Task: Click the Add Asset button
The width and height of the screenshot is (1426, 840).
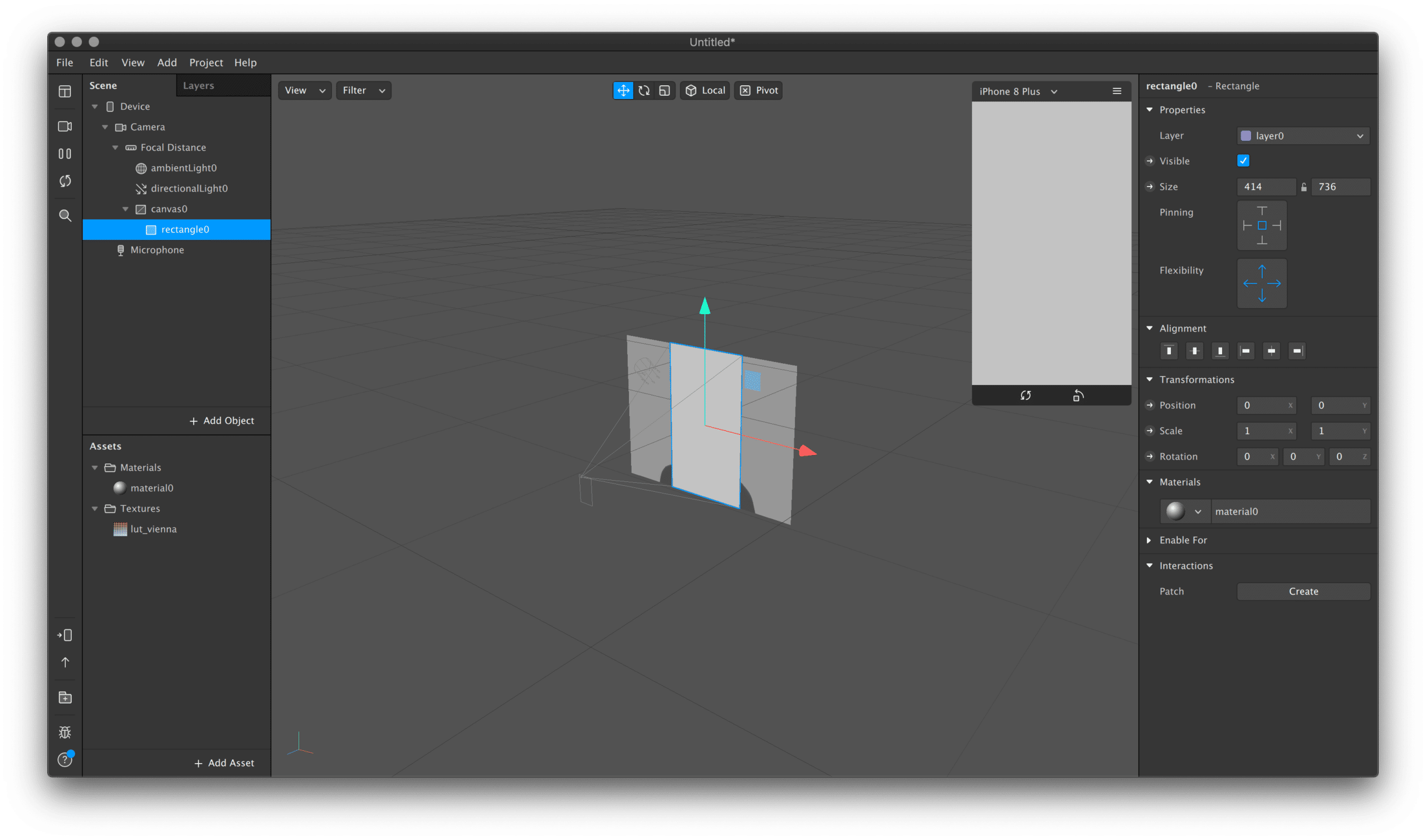Action: pos(224,763)
